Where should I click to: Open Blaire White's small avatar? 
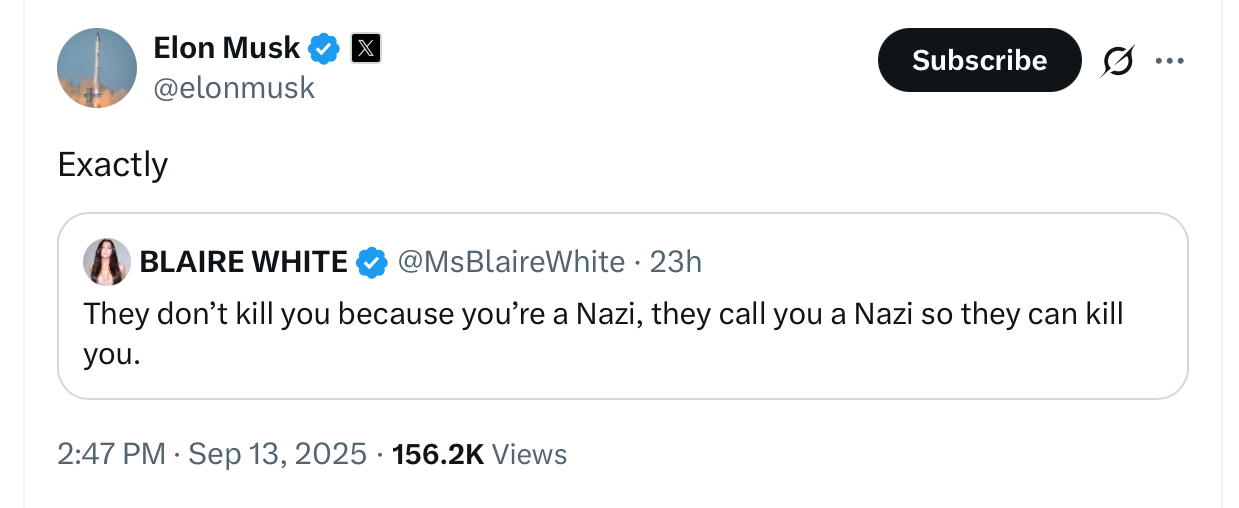[107, 262]
